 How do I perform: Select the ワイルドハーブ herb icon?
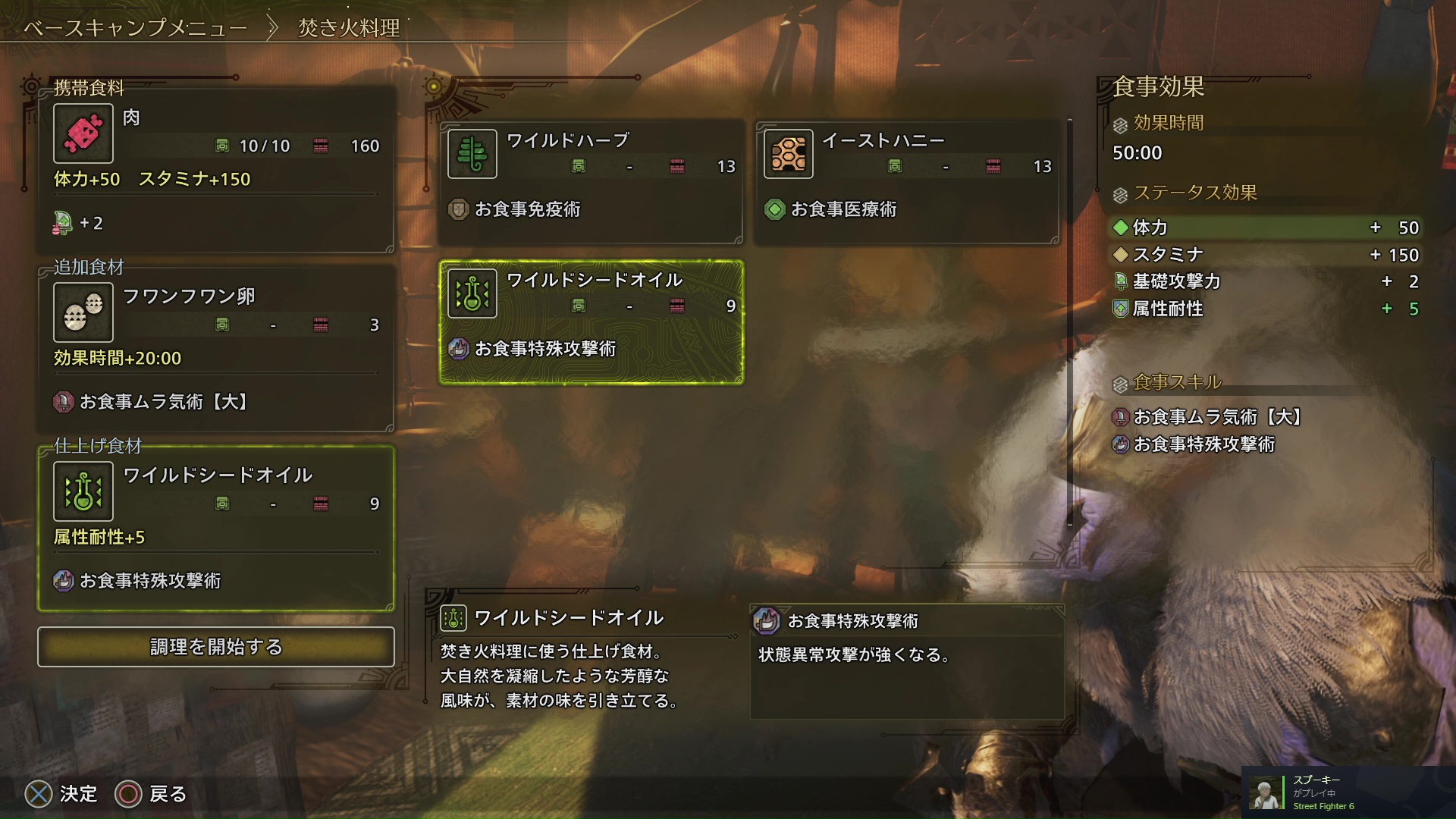472,154
